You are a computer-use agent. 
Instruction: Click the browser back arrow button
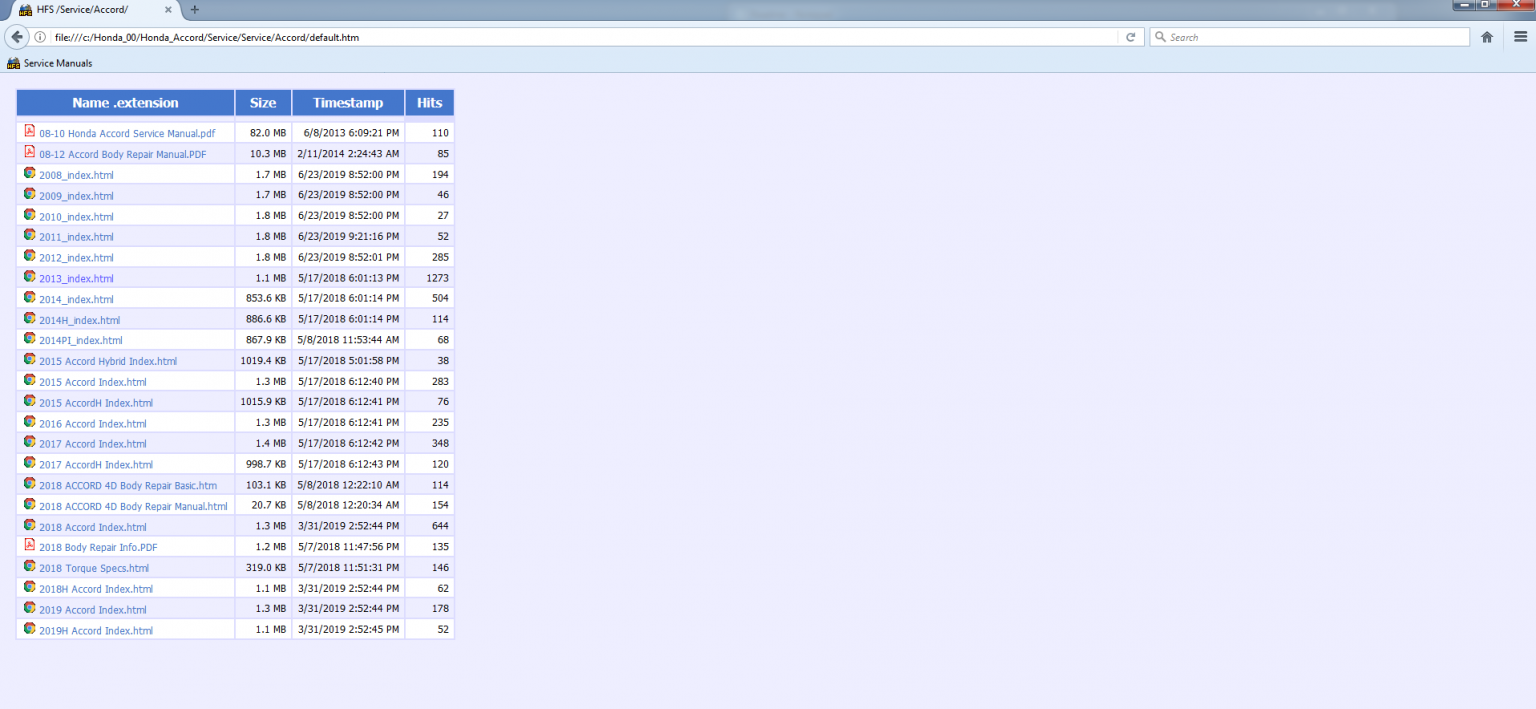tap(17, 37)
